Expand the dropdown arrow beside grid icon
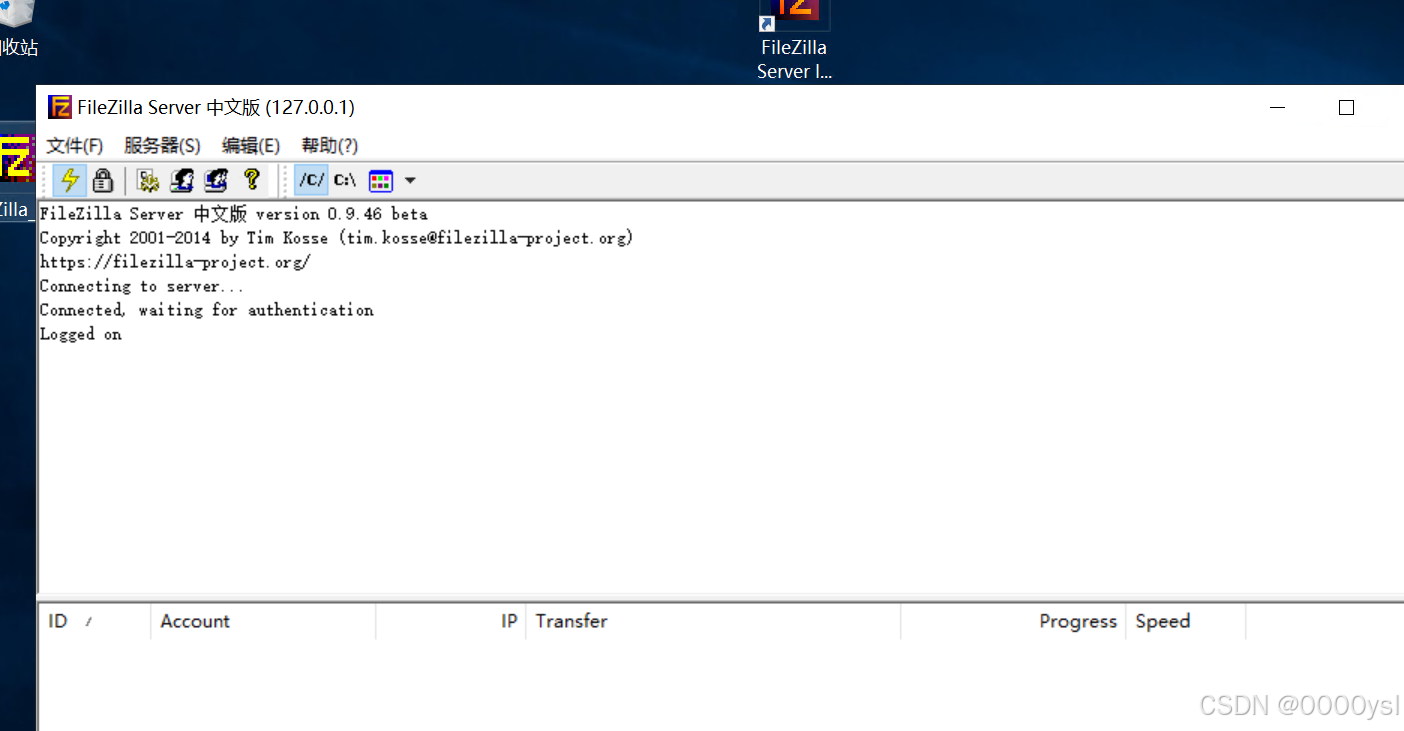1404x731 pixels. pyautogui.click(x=410, y=181)
